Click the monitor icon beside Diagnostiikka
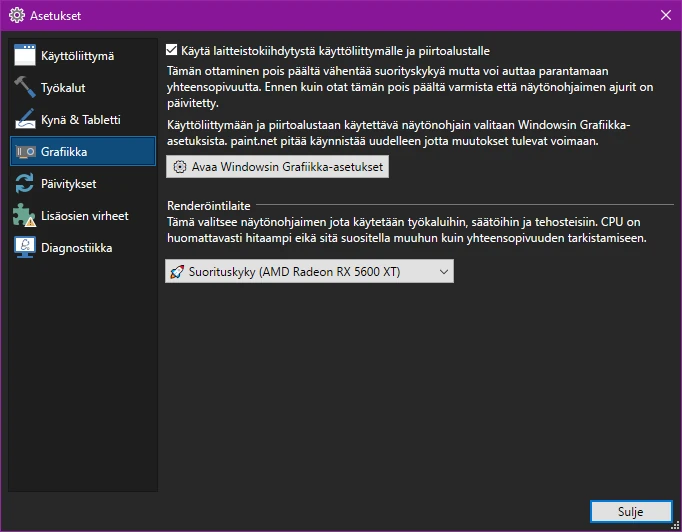Viewport: 682px width, 532px height. point(25,248)
